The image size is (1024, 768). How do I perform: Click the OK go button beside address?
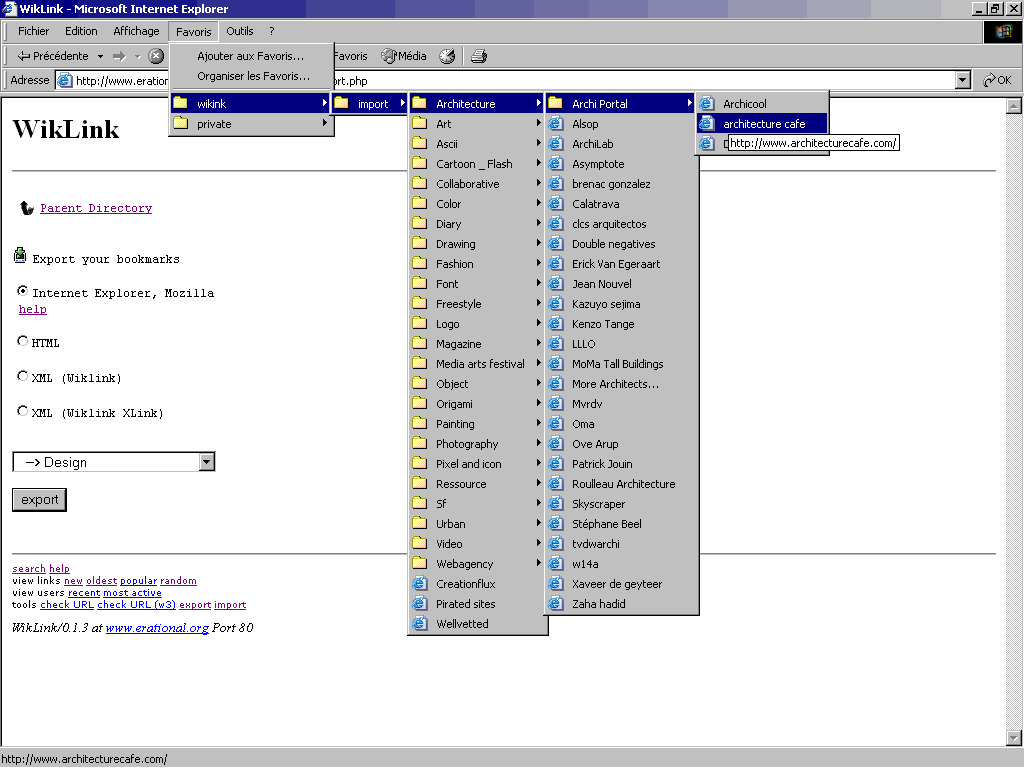(x=997, y=80)
